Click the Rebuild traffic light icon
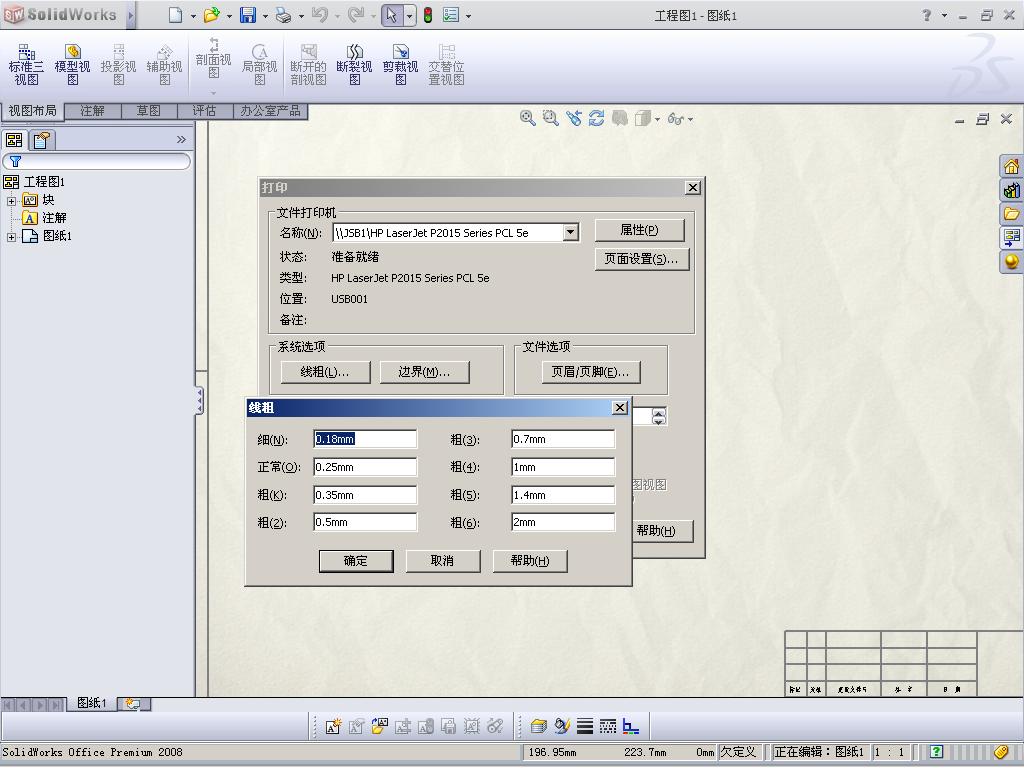 [x=428, y=15]
